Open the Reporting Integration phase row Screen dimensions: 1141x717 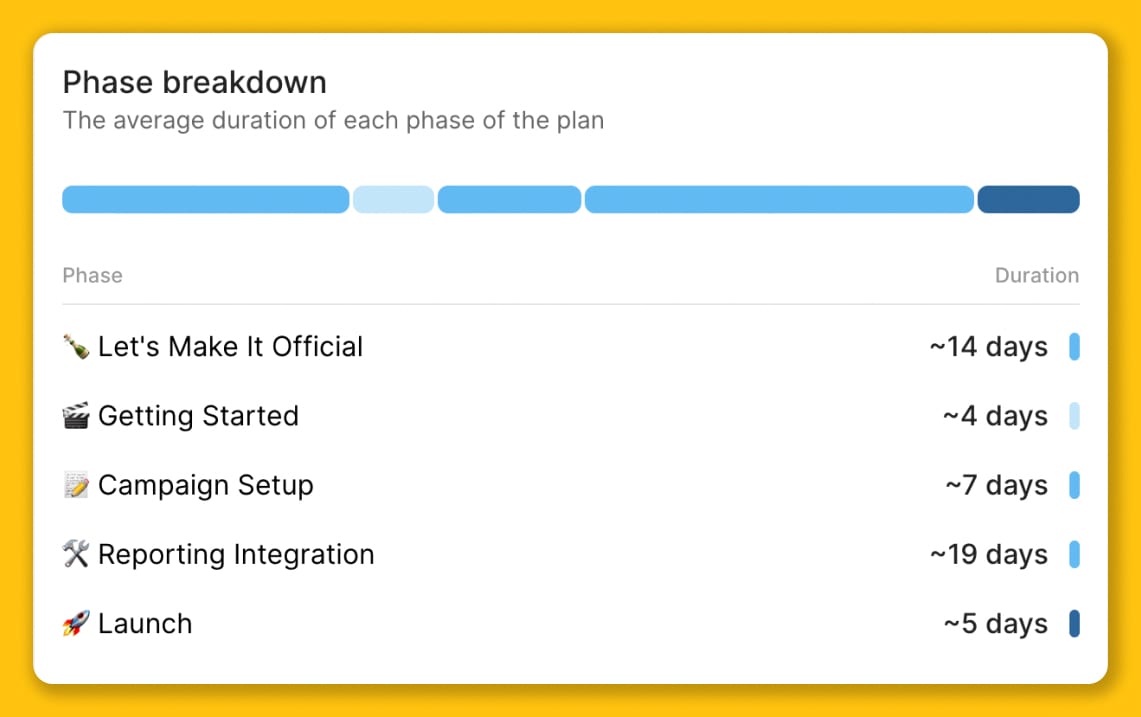[570, 554]
